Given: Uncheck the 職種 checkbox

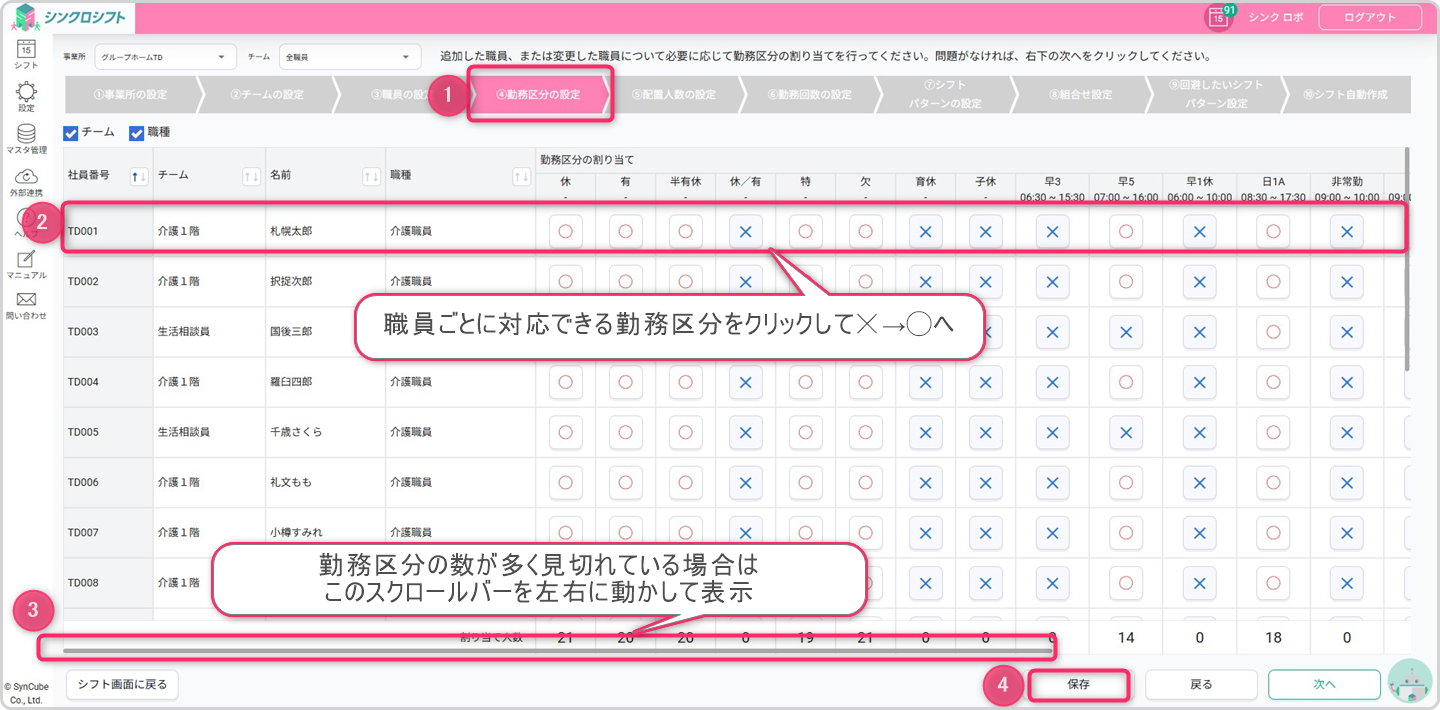Looking at the screenshot, I should [137, 133].
